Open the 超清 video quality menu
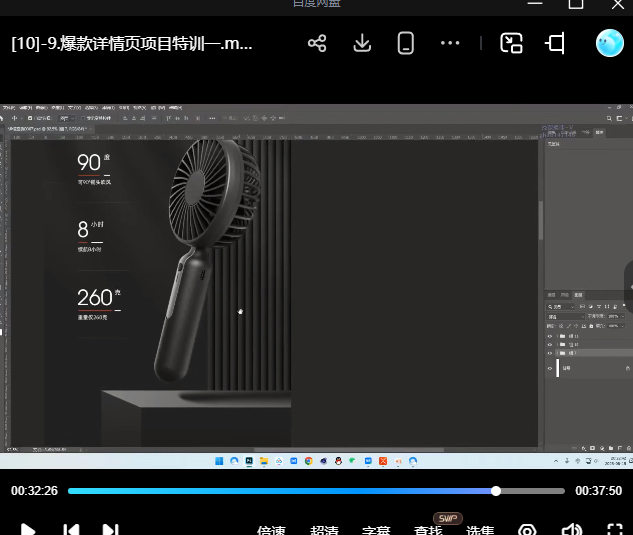 [324, 530]
